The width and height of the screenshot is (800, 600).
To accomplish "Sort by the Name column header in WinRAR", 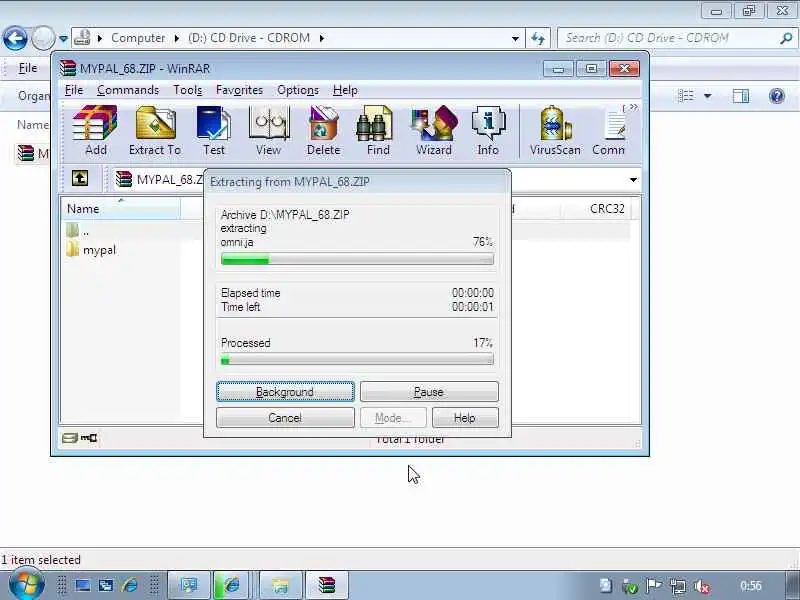I will pyautogui.click(x=120, y=209).
